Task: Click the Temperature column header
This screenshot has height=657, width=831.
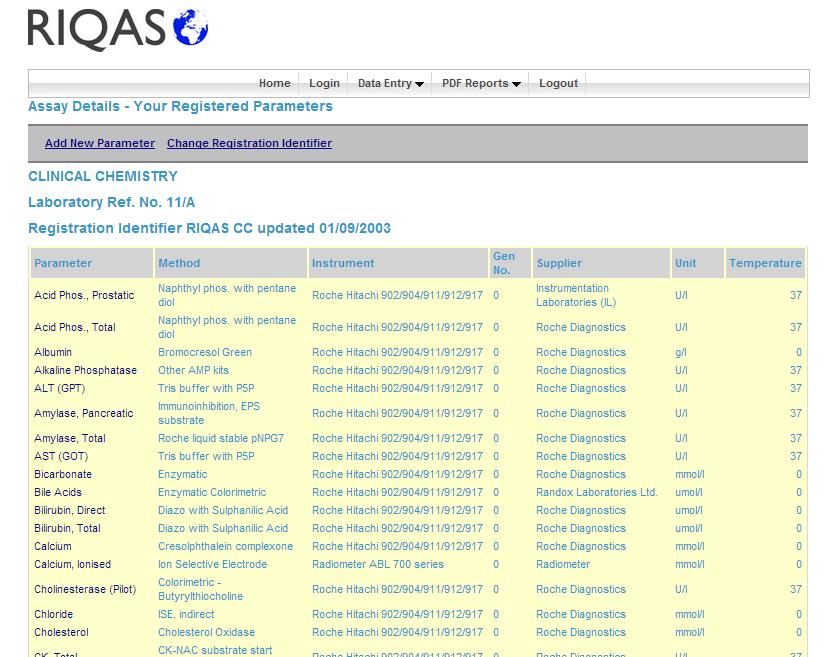Action: pyautogui.click(x=765, y=263)
